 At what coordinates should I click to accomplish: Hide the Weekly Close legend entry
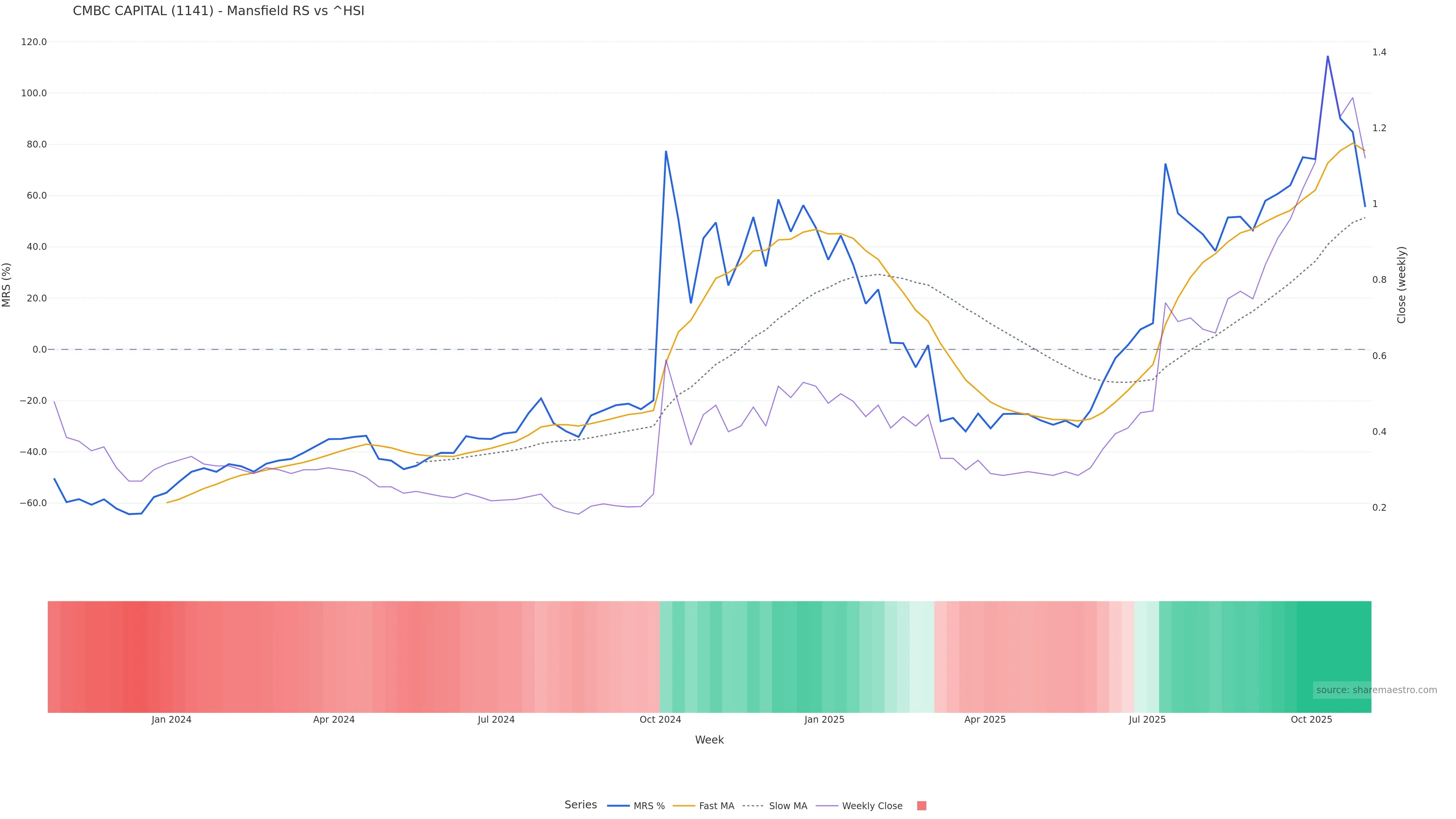[x=872, y=806]
